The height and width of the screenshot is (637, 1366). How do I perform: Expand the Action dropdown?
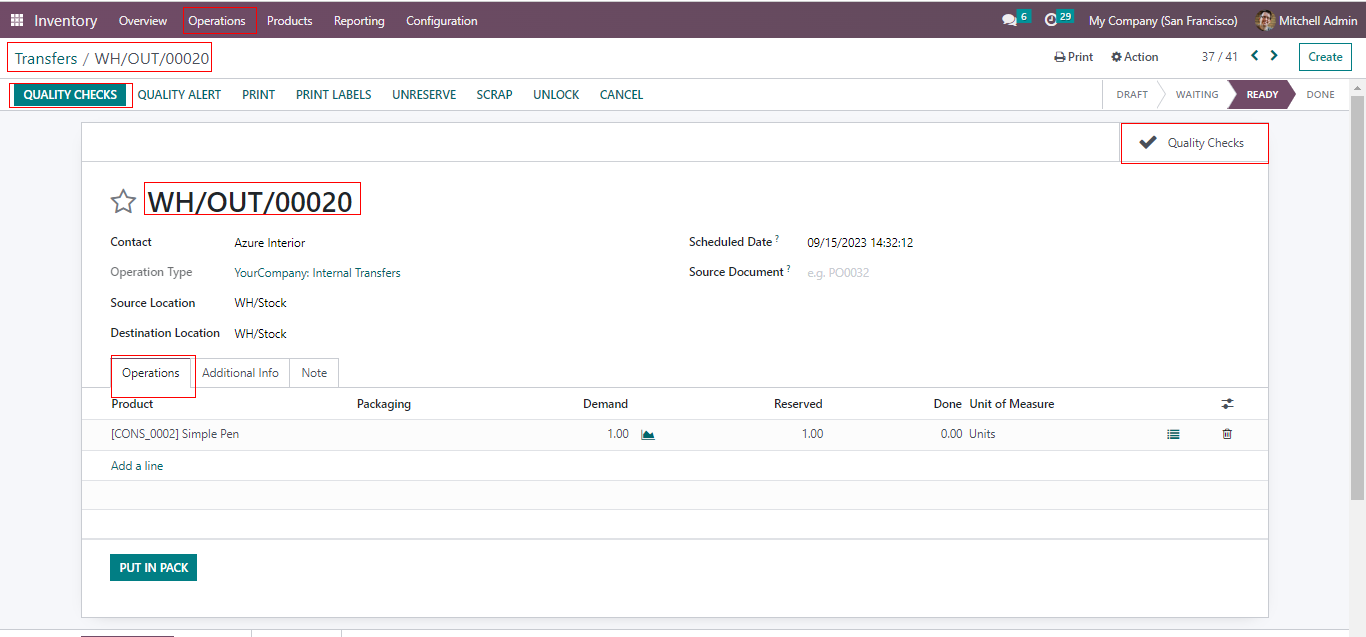coord(1135,57)
